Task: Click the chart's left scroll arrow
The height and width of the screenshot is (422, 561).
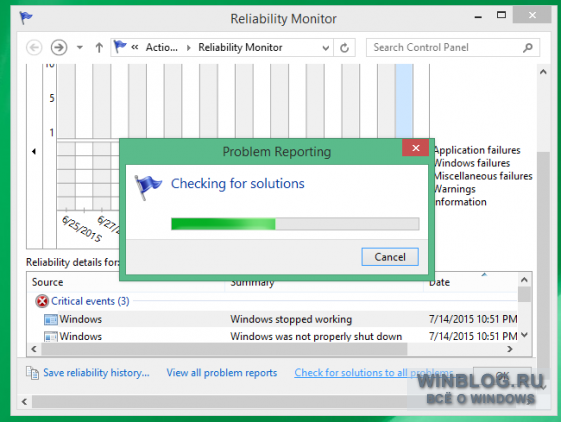Action: (34, 151)
